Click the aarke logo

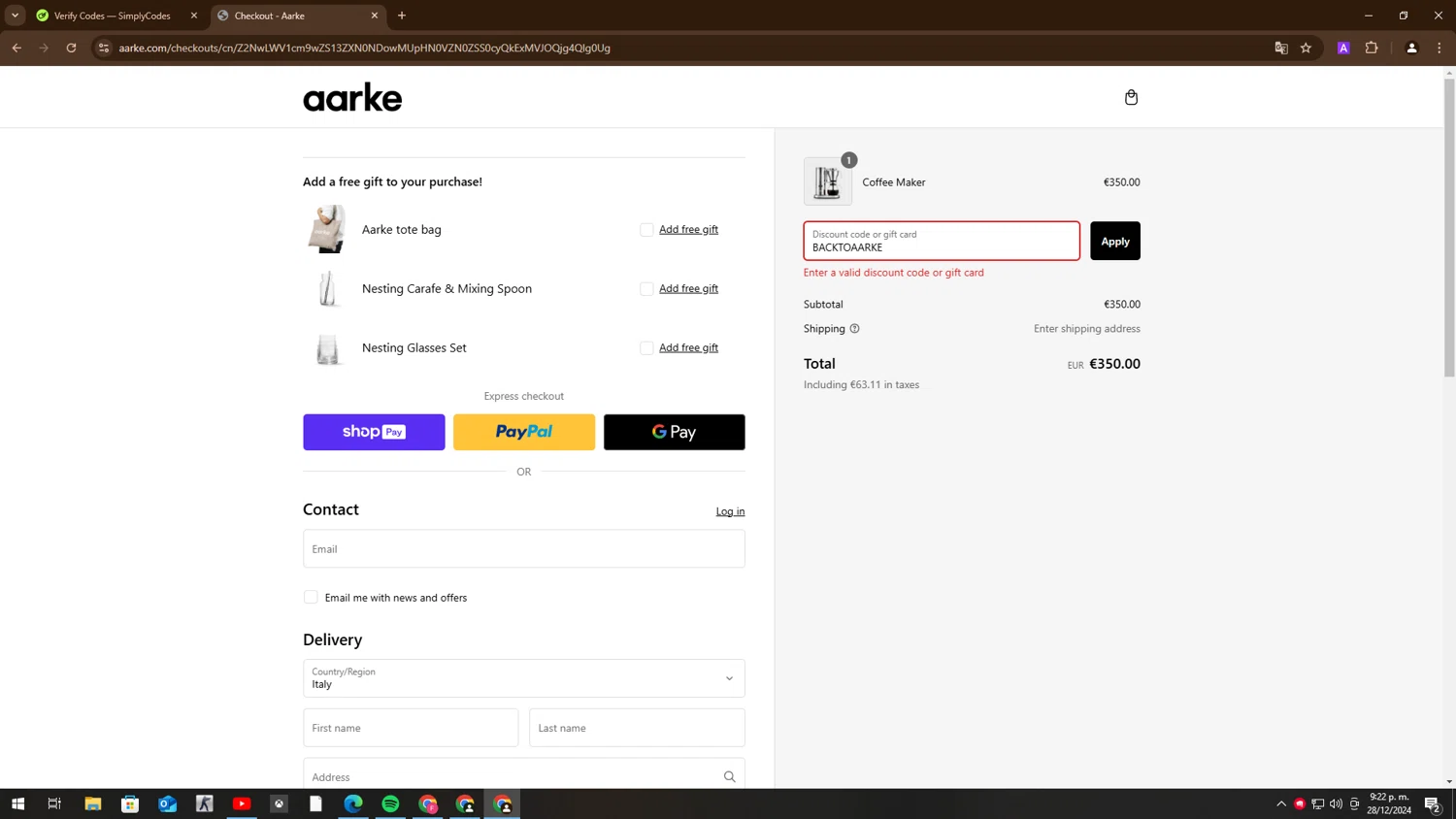(x=352, y=97)
